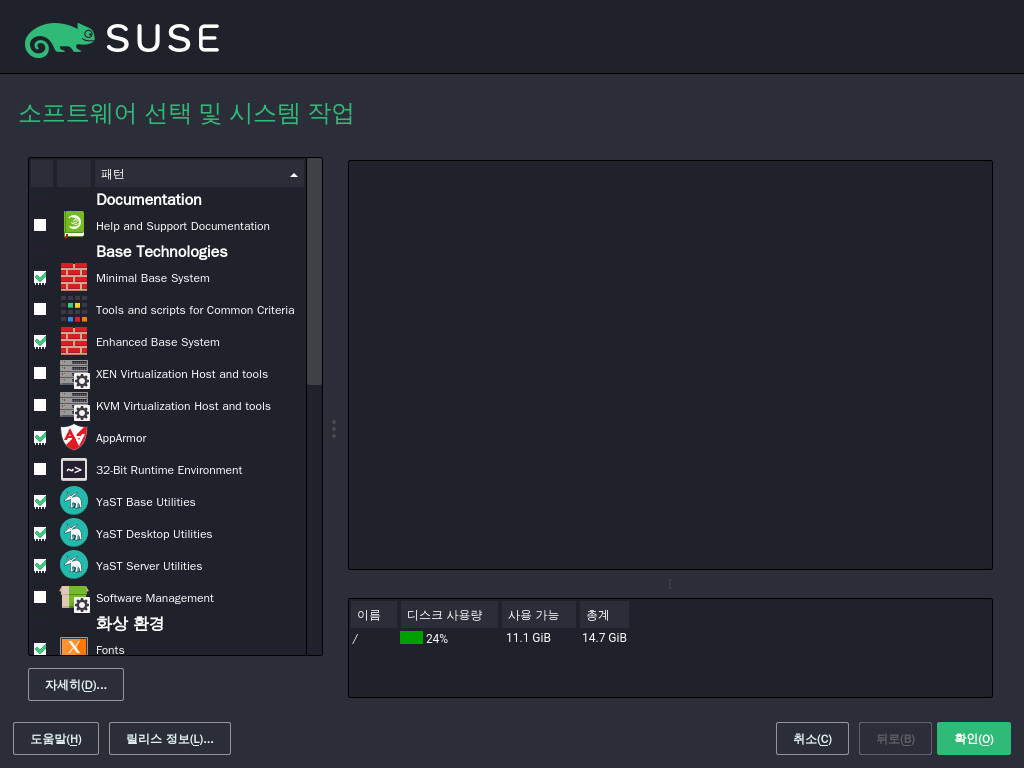Sort list using the 패턴 column header
1024x768 pixels.
click(198, 174)
